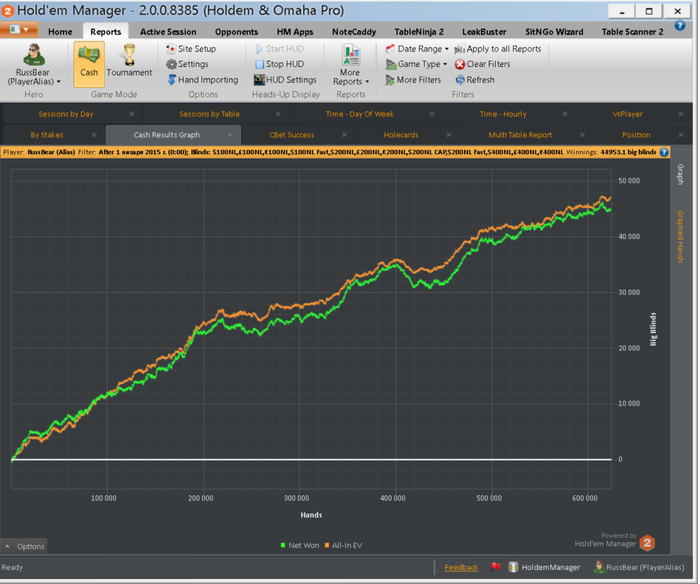The image size is (700, 584).
Task: Click the Feedback link
Action: pyautogui.click(x=461, y=568)
